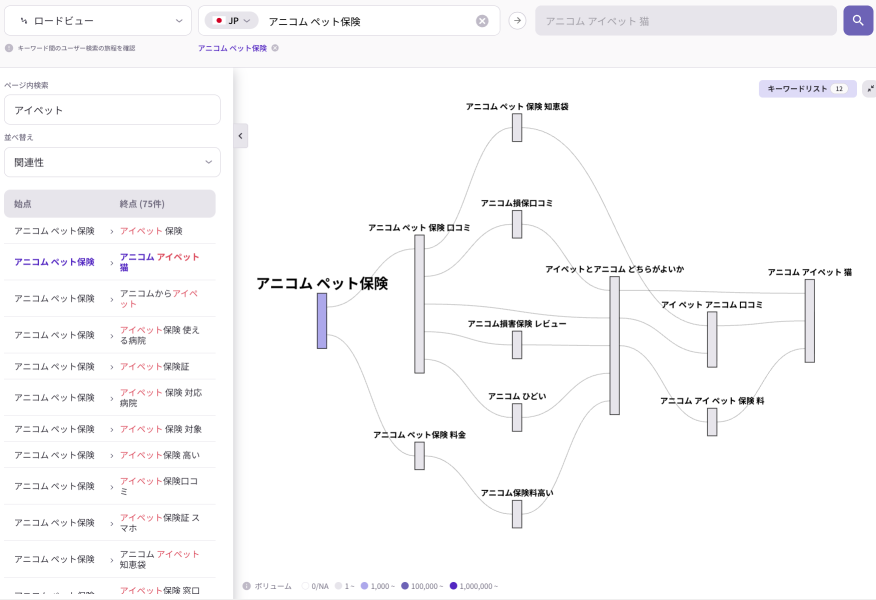Click the アニコム ペット 保険 知恵袋 node
Viewport: 876px width, 600px height.
tap(517, 127)
